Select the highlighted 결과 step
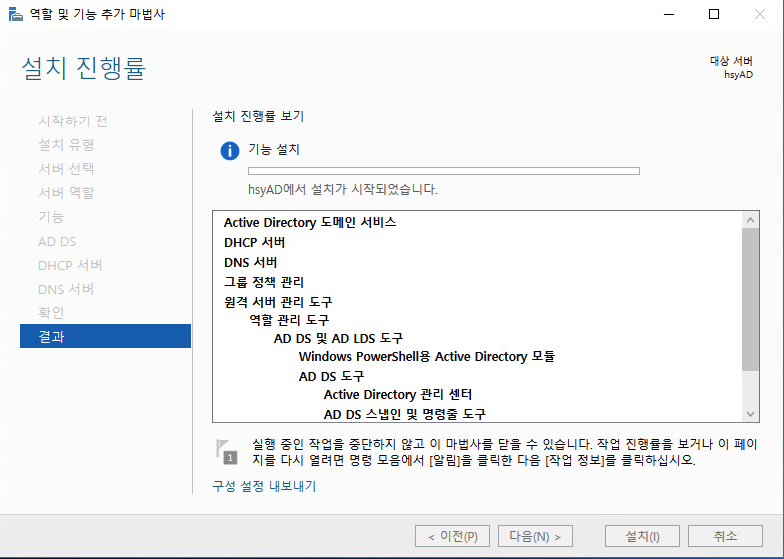The image size is (784, 559). [x=106, y=336]
